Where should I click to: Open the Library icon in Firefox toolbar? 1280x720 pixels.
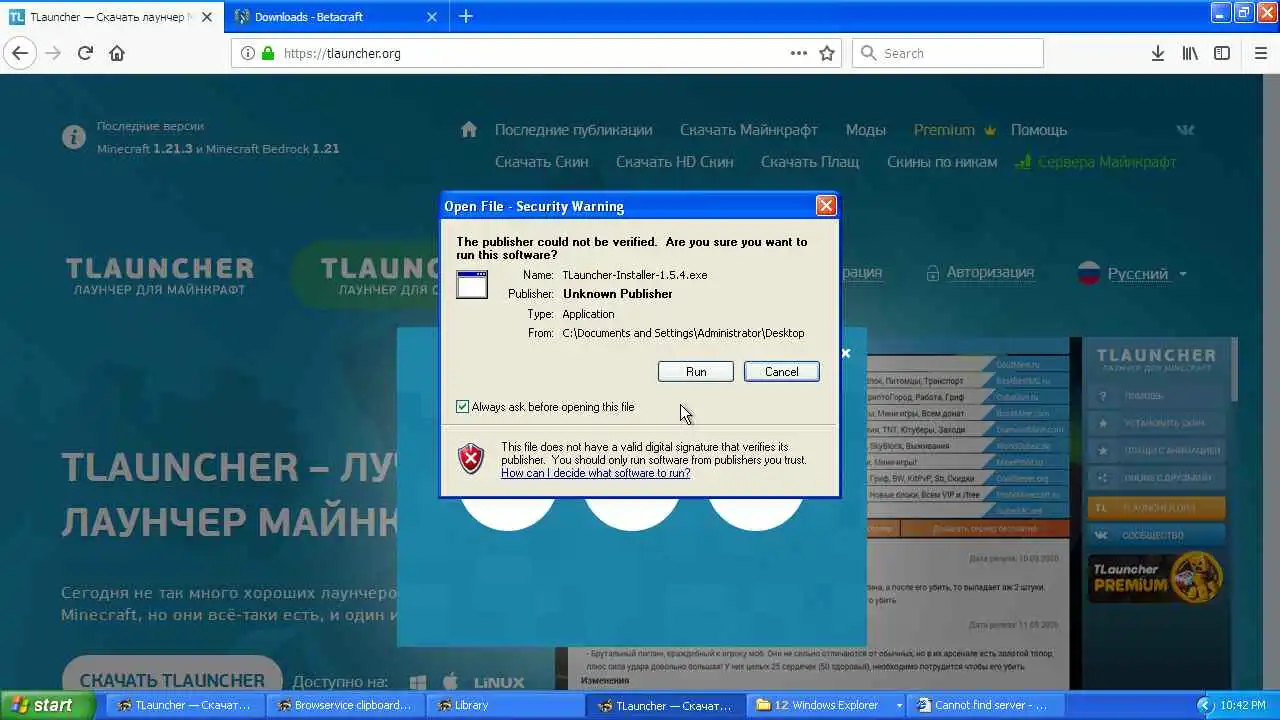click(x=1190, y=53)
